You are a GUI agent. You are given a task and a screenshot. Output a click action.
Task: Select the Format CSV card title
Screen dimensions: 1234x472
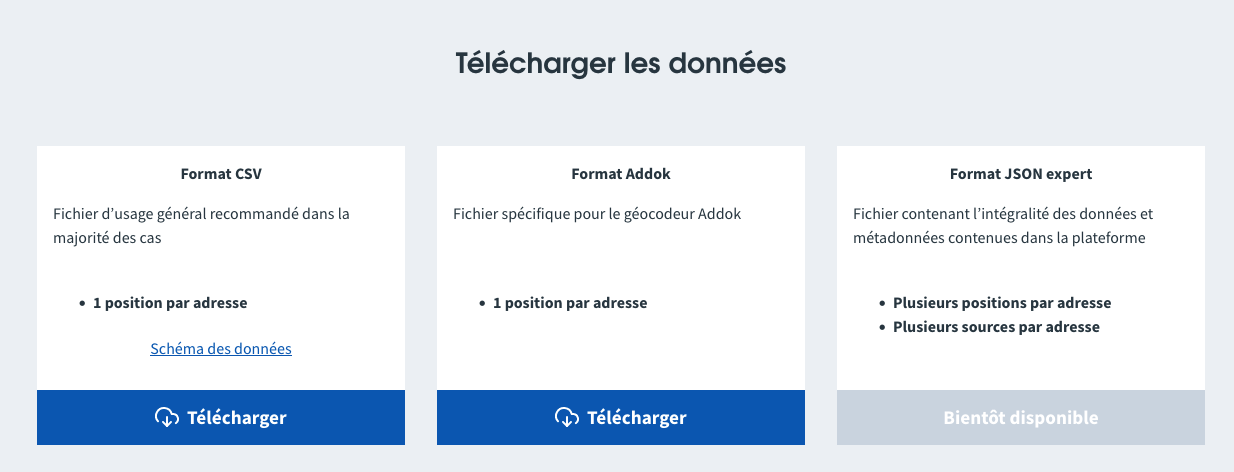(221, 174)
